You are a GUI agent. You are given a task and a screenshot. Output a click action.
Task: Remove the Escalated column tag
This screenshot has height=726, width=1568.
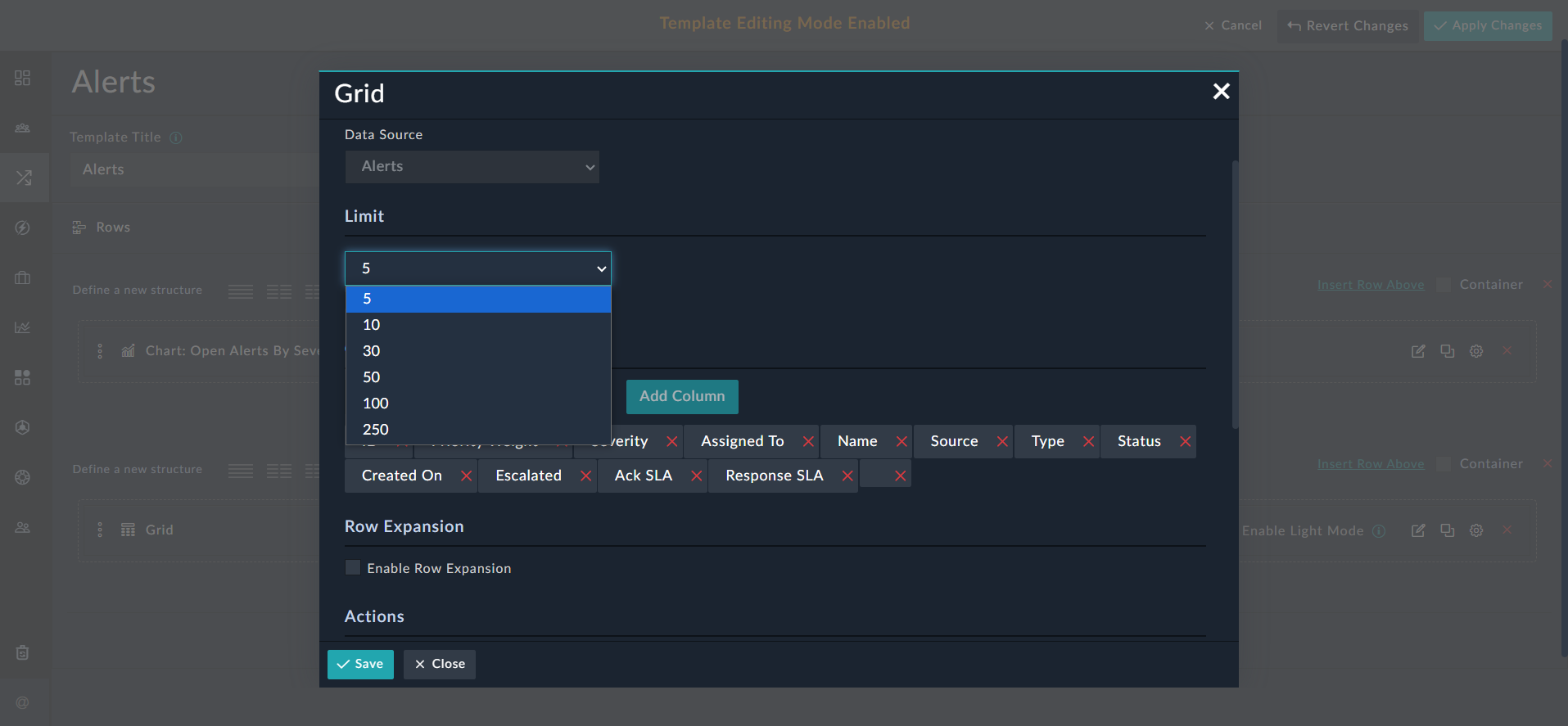pos(585,476)
